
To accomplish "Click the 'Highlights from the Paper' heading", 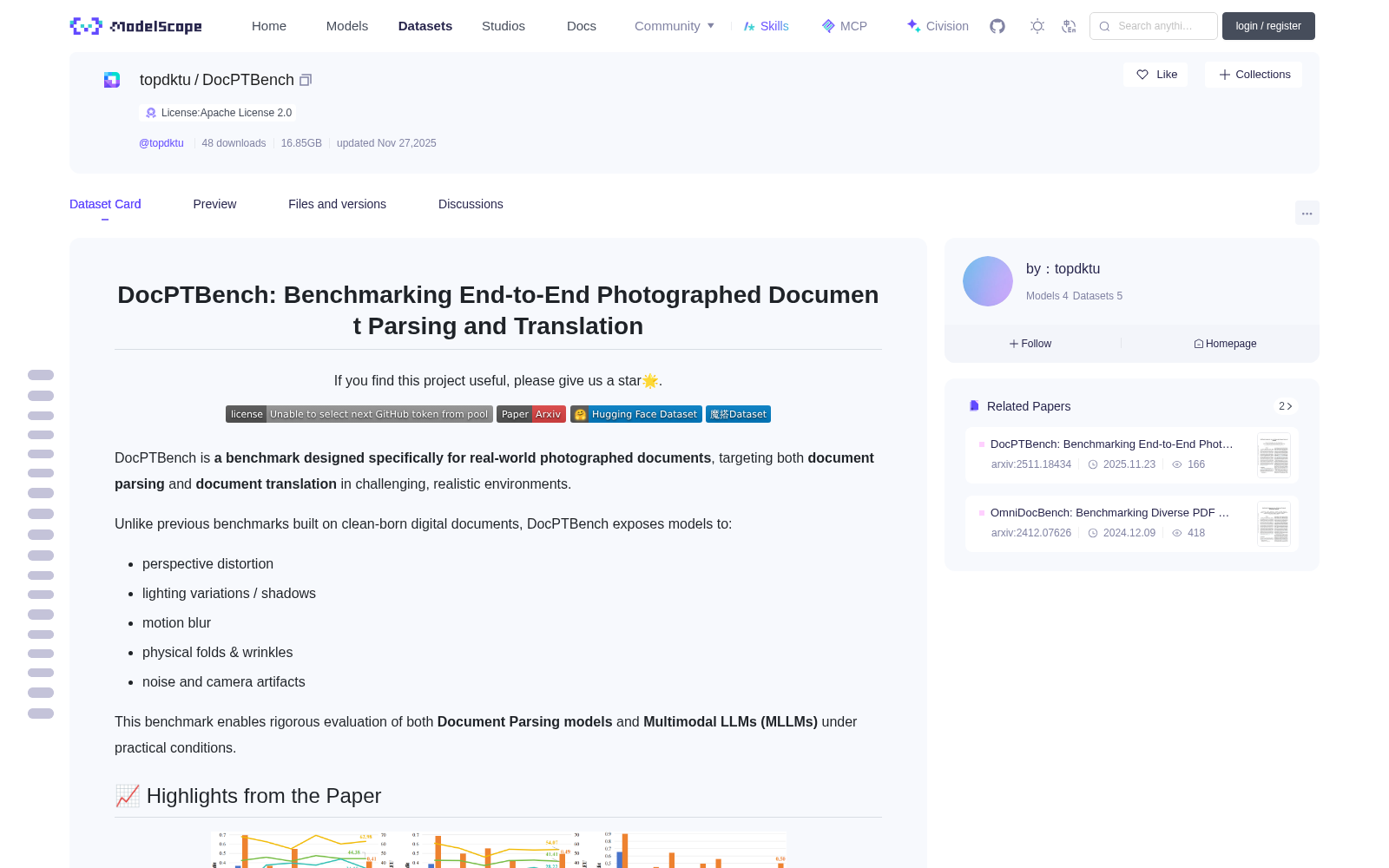I will [x=248, y=796].
